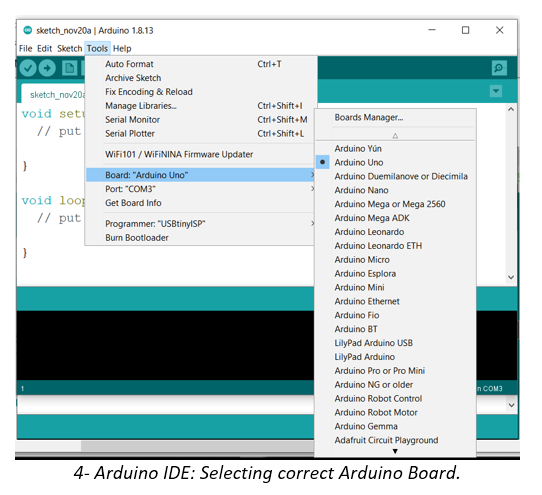This screenshot has height=495, width=542.
Task: Open the File menu
Action: (26, 48)
